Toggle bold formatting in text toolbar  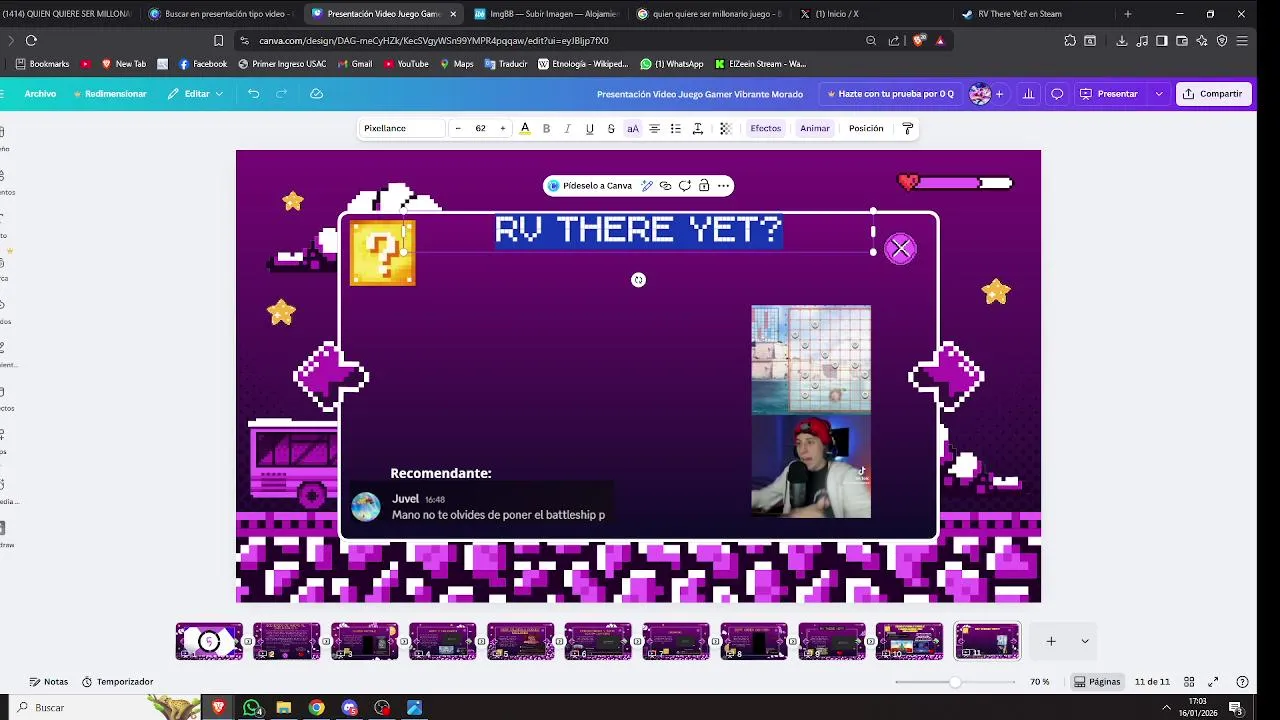[x=546, y=128]
